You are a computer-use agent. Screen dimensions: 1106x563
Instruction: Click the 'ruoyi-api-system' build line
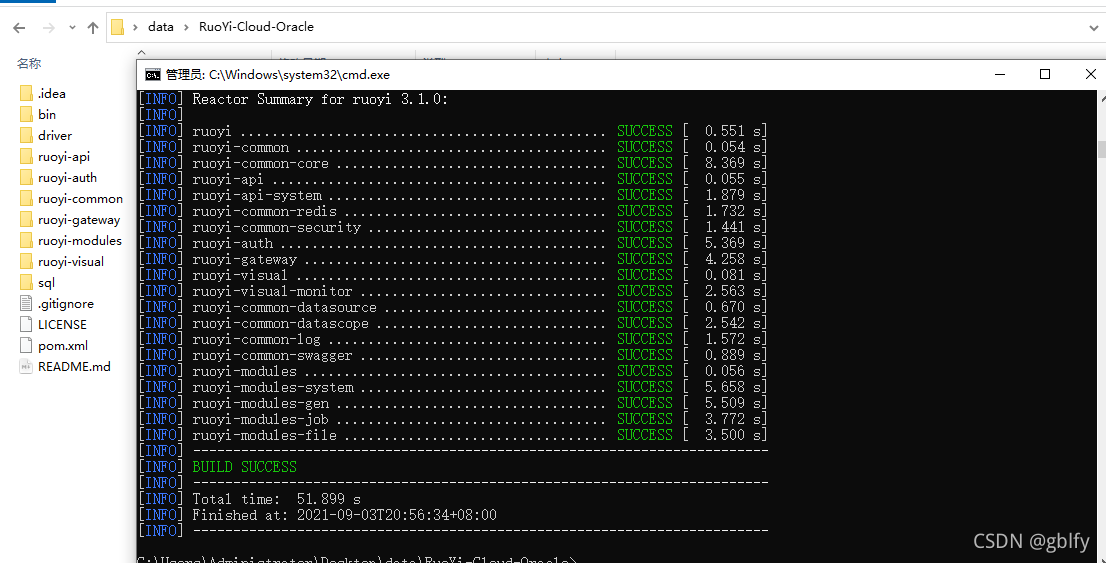(453, 195)
